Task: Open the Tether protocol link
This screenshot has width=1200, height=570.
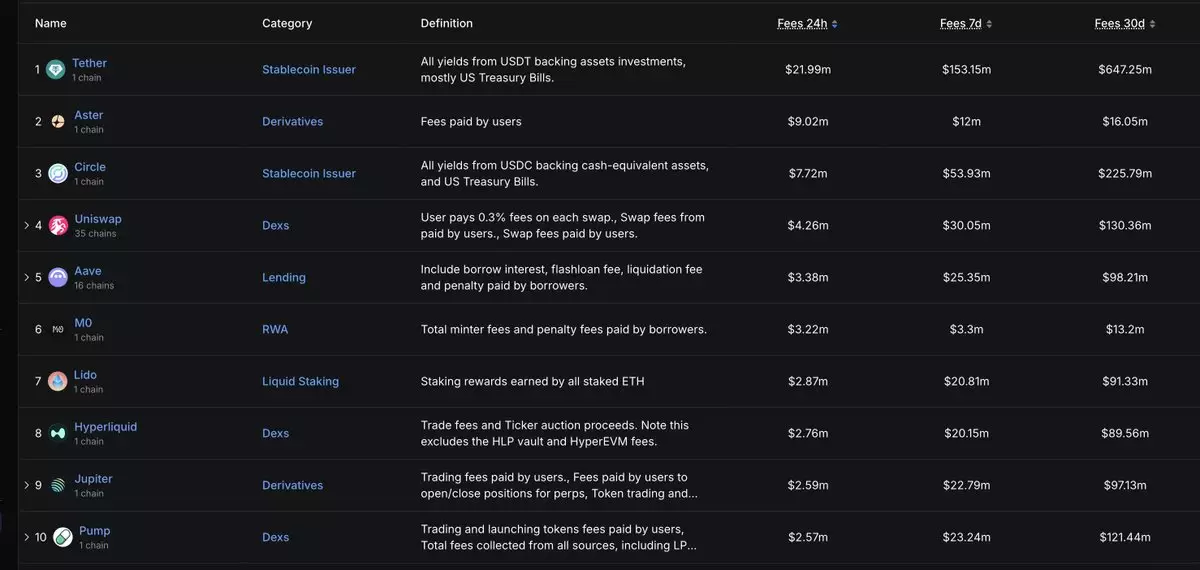Action: click(x=89, y=63)
